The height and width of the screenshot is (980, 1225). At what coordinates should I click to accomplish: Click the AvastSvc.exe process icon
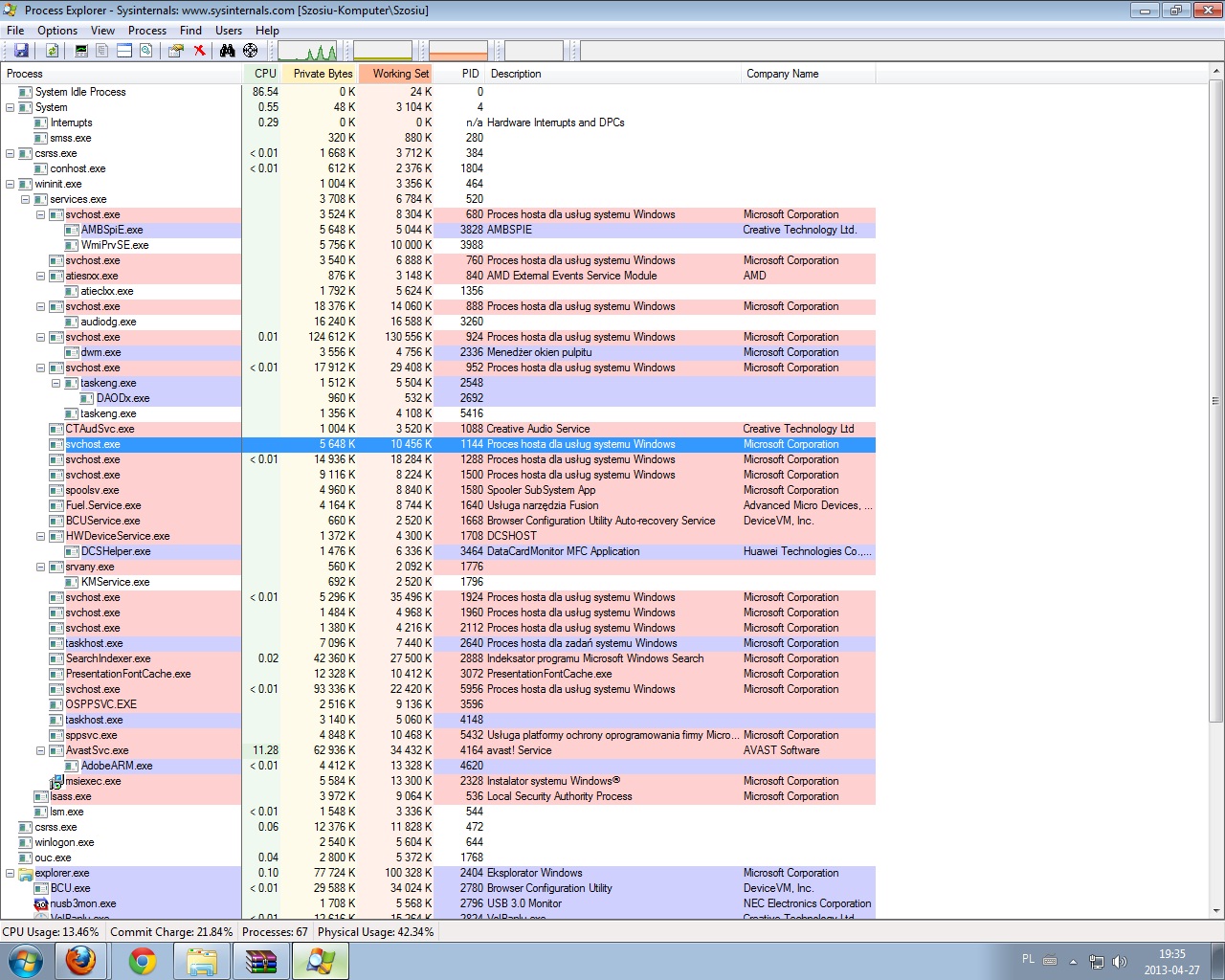tap(56, 750)
